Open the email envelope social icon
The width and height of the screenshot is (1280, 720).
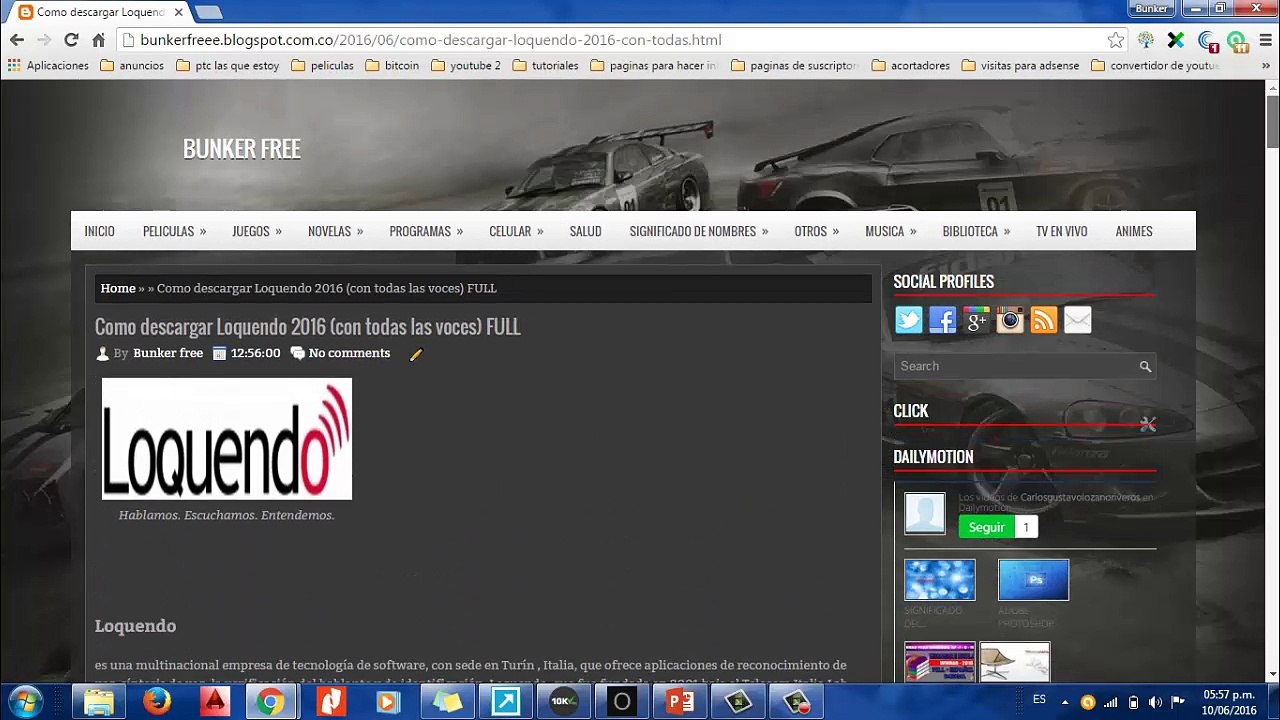coord(1077,320)
